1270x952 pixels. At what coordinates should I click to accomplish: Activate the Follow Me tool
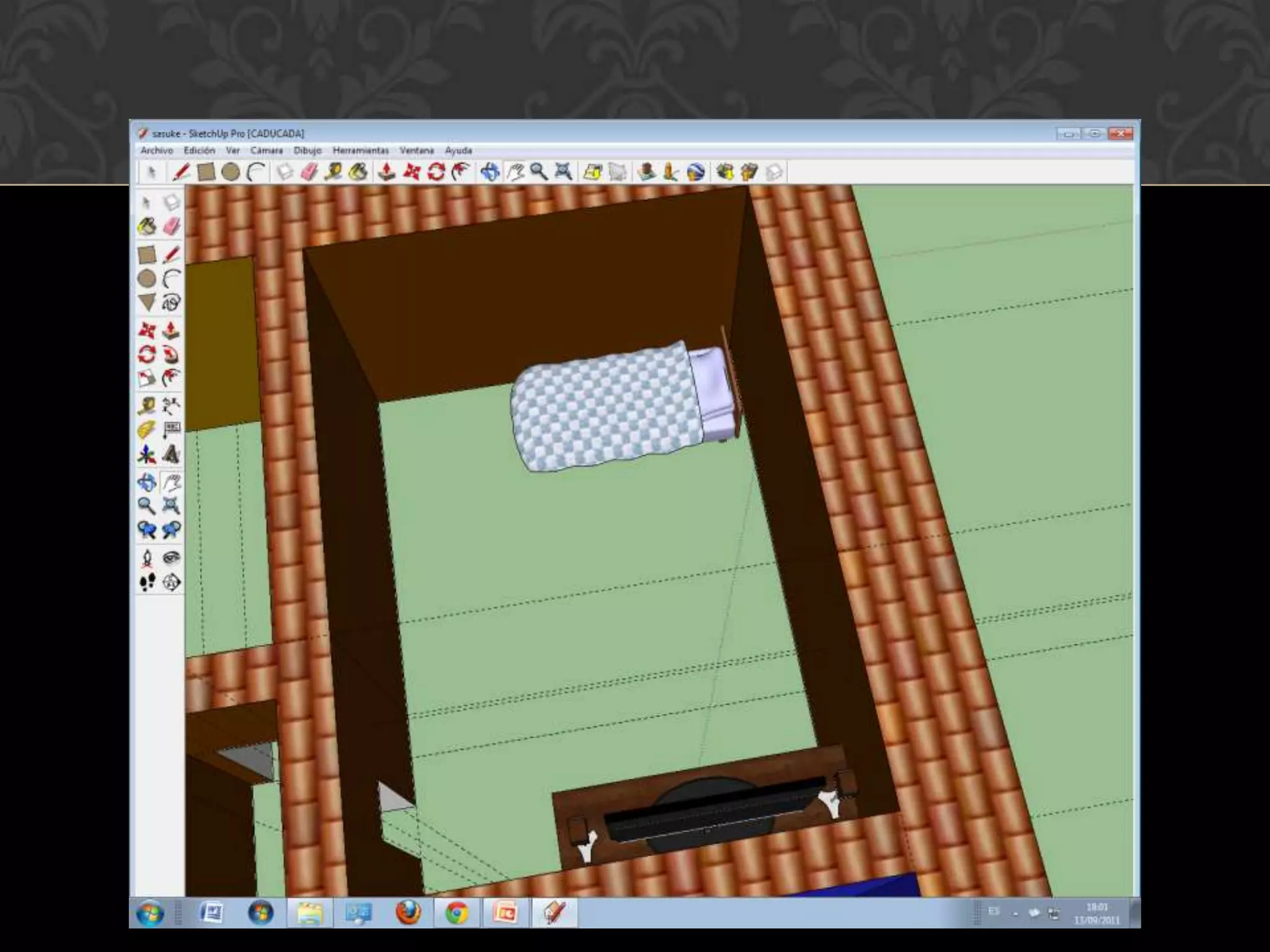pos(172,355)
